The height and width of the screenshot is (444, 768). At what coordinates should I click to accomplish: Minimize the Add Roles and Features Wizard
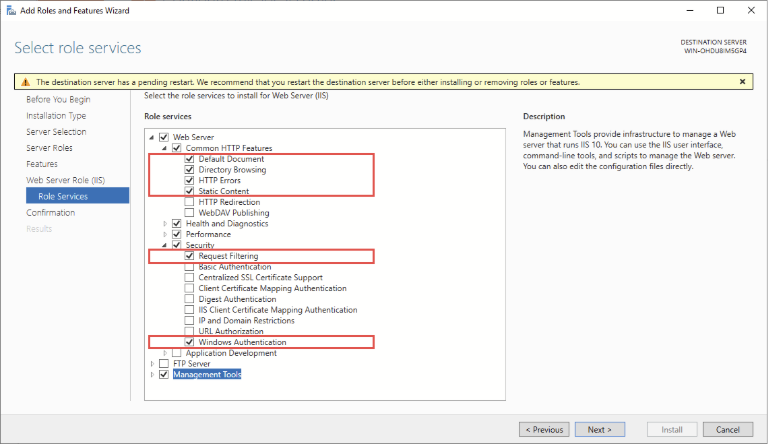690,10
